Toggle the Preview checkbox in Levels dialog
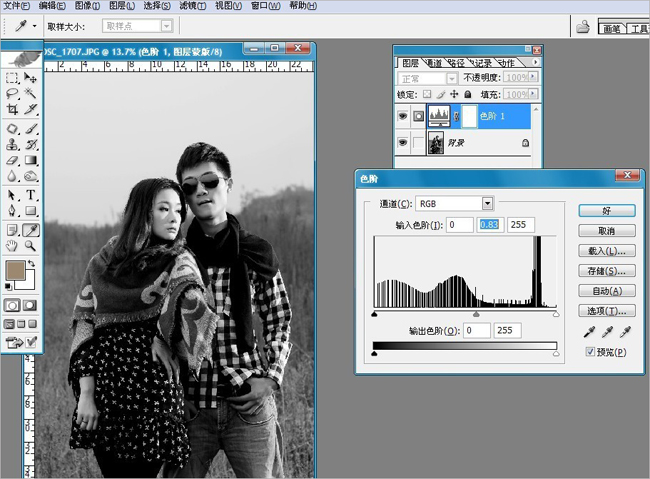 coord(590,352)
